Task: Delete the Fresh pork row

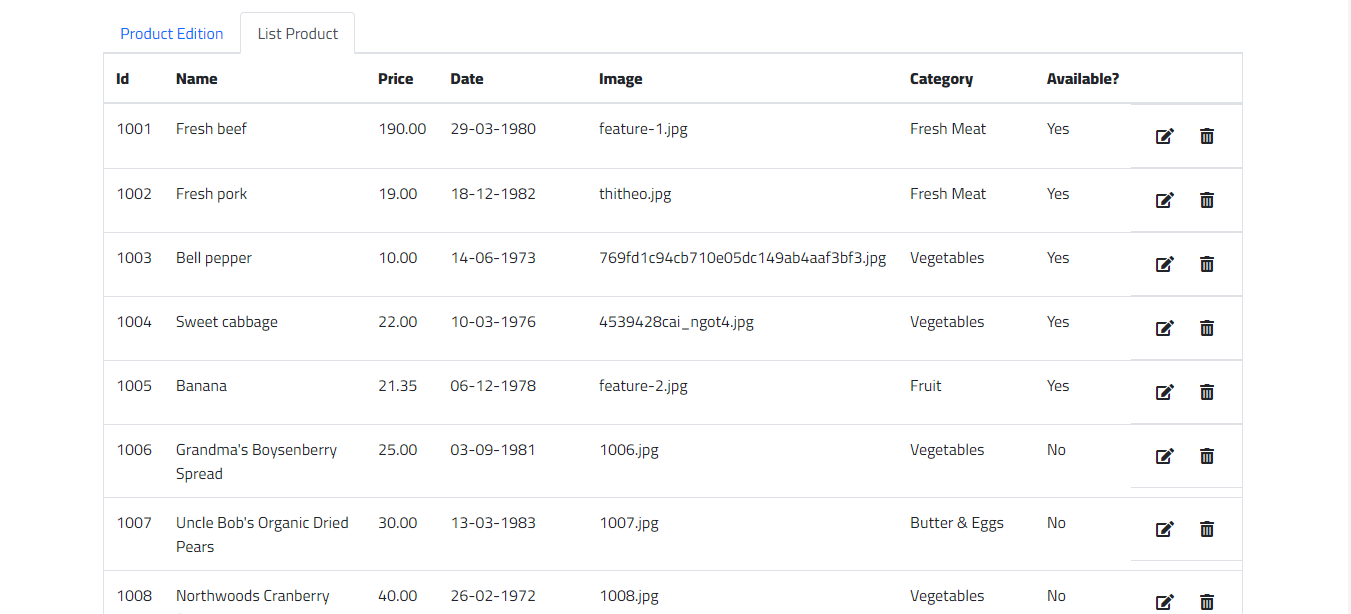Action: 1207,200
